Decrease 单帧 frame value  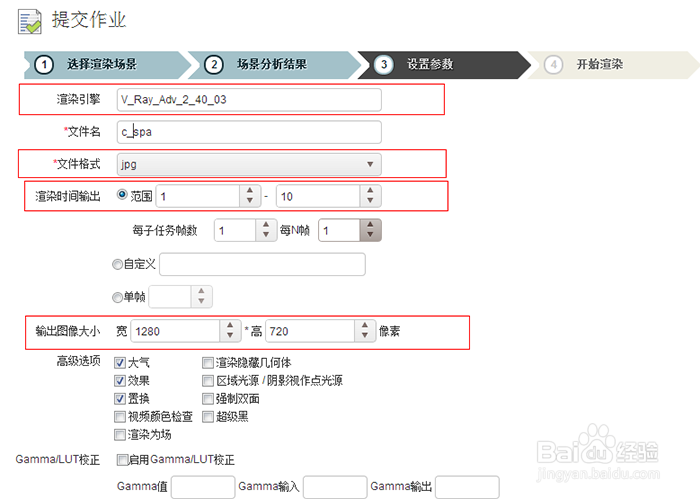click(201, 302)
